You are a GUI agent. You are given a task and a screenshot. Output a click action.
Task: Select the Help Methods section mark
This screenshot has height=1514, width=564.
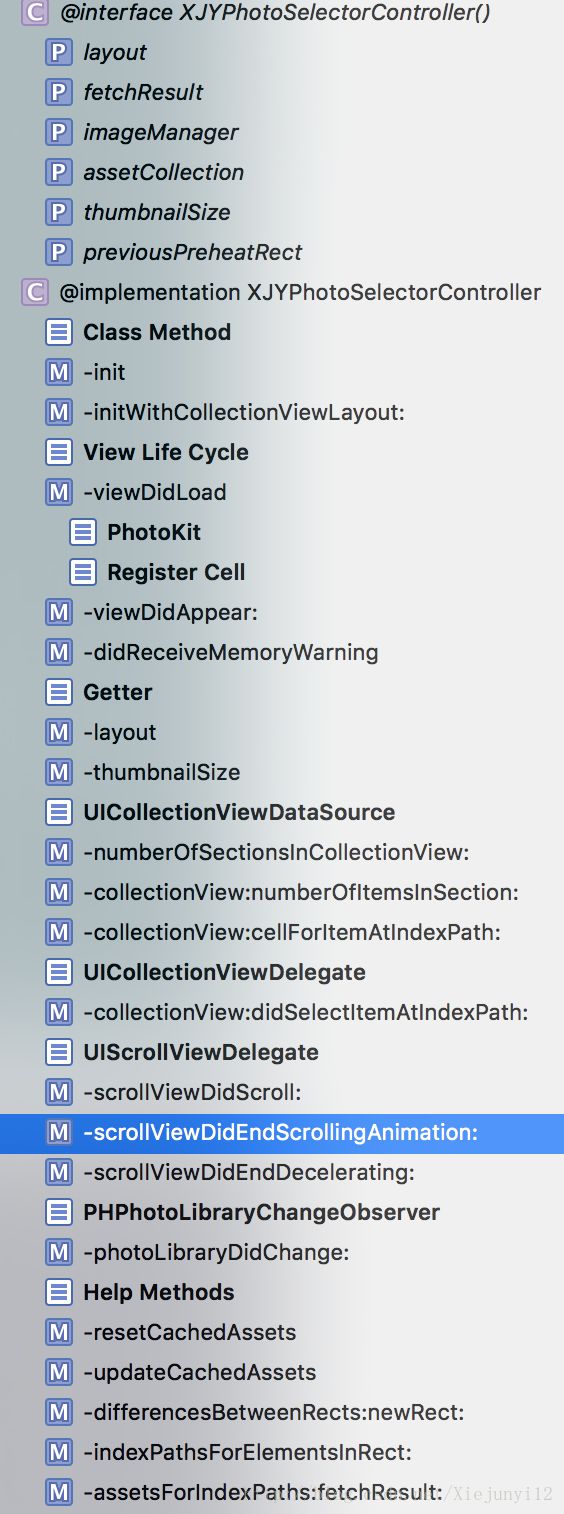pos(159,1292)
